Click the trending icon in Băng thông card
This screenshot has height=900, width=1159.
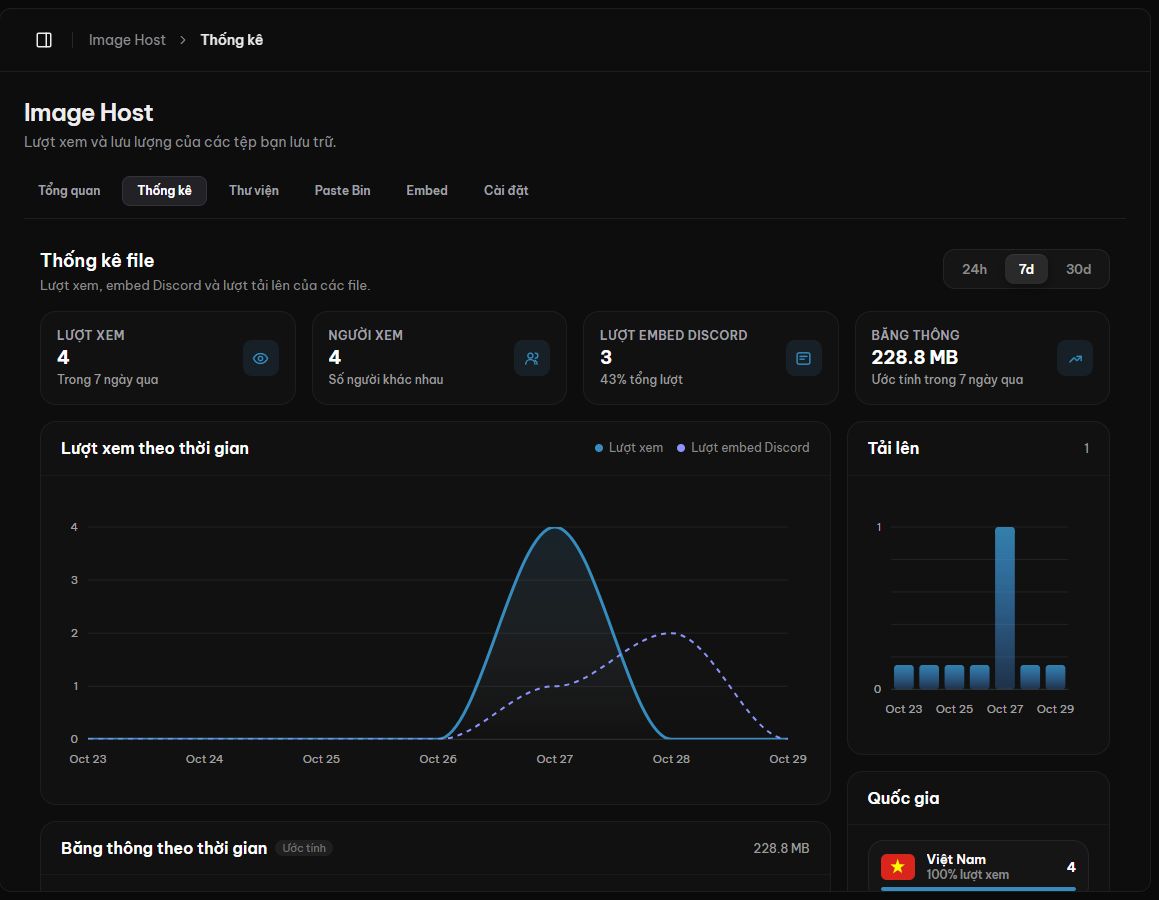[1075, 358]
